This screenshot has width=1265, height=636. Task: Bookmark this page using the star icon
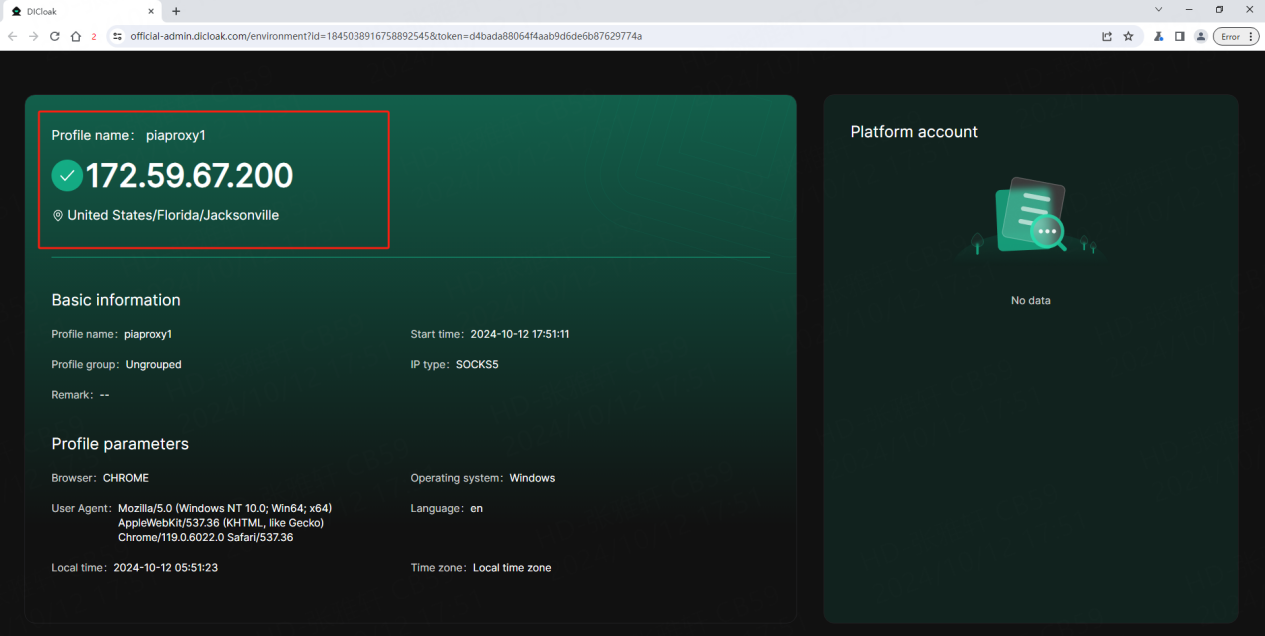click(x=1129, y=36)
